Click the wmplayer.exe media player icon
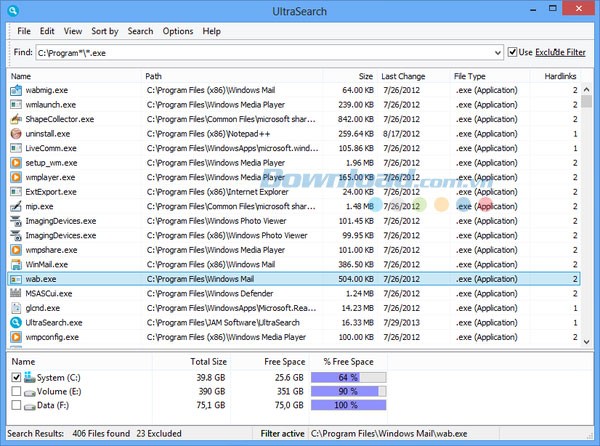 (x=16, y=177)
